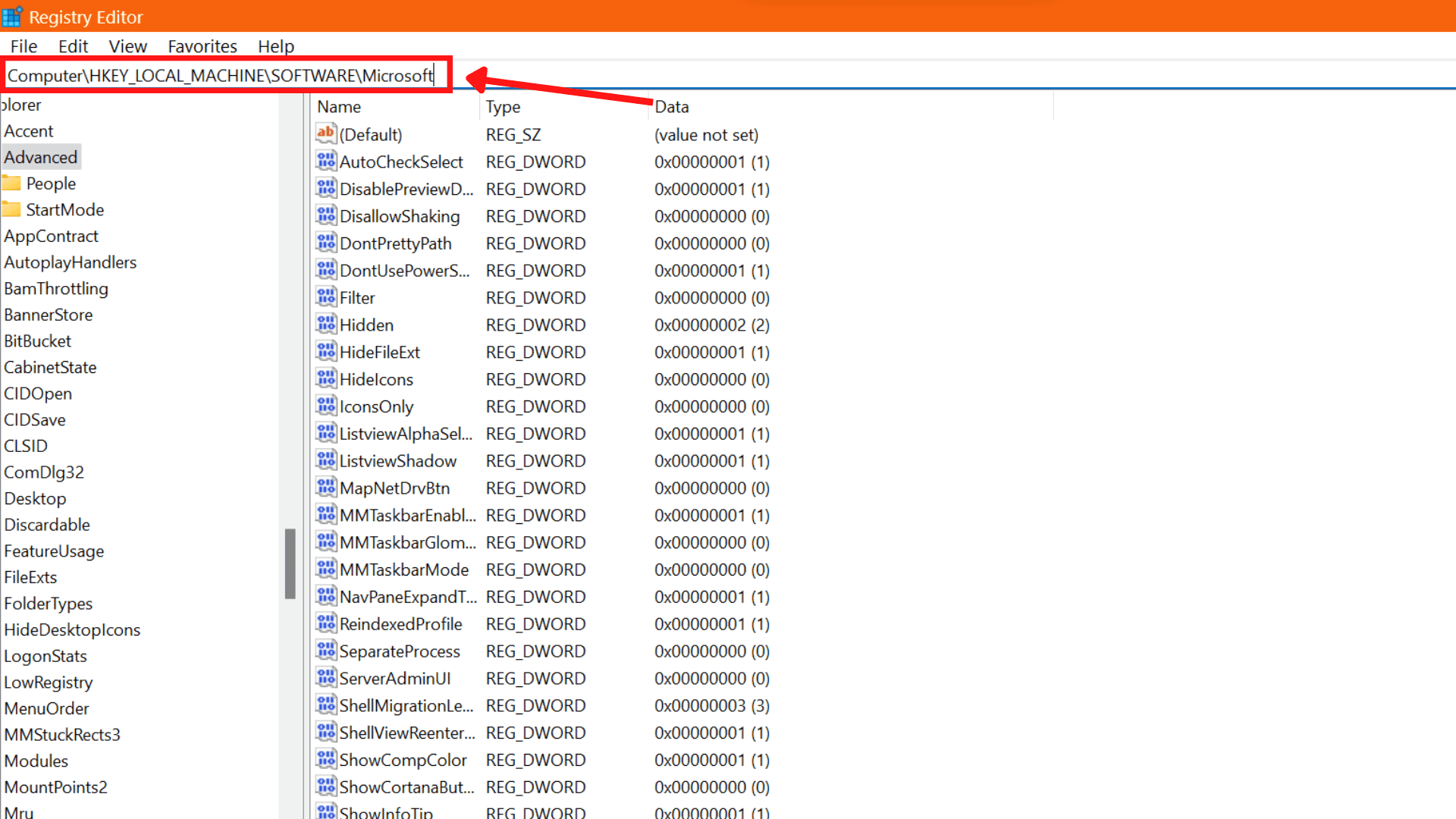Select the HideIcons DWORD icon
Screen dimensions: 1456x819
[326, 379]
